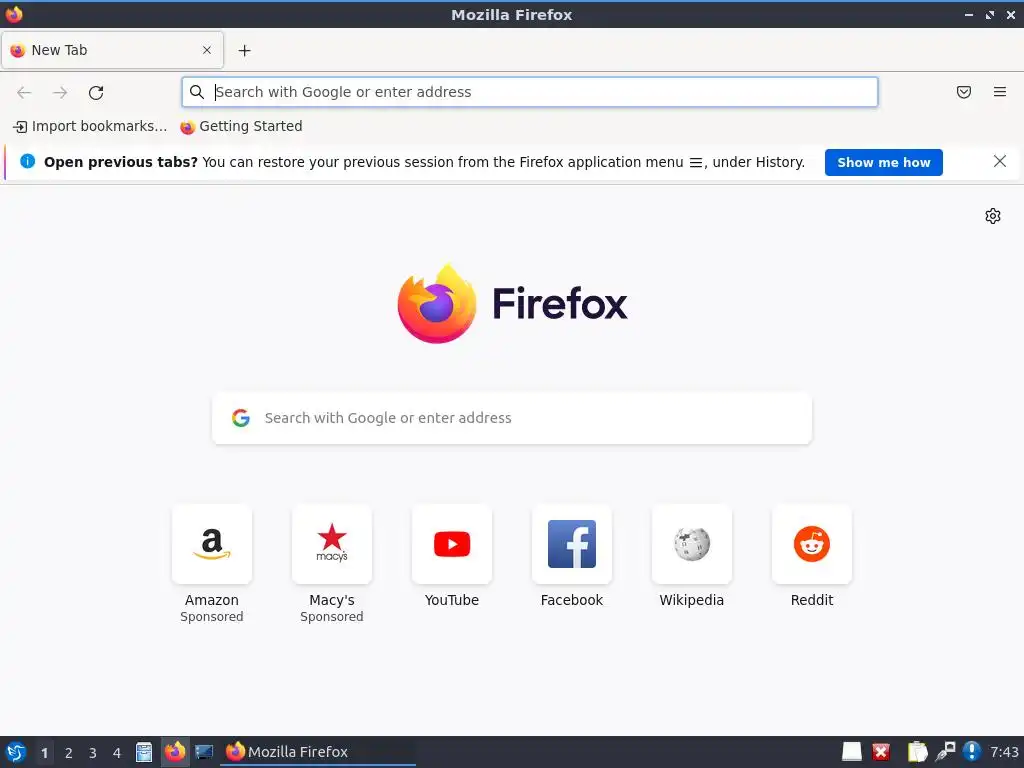Focus the center Google search box
Image resolution: width=1024 pixels, height=768 pixels.
click(x=512, y=418)
